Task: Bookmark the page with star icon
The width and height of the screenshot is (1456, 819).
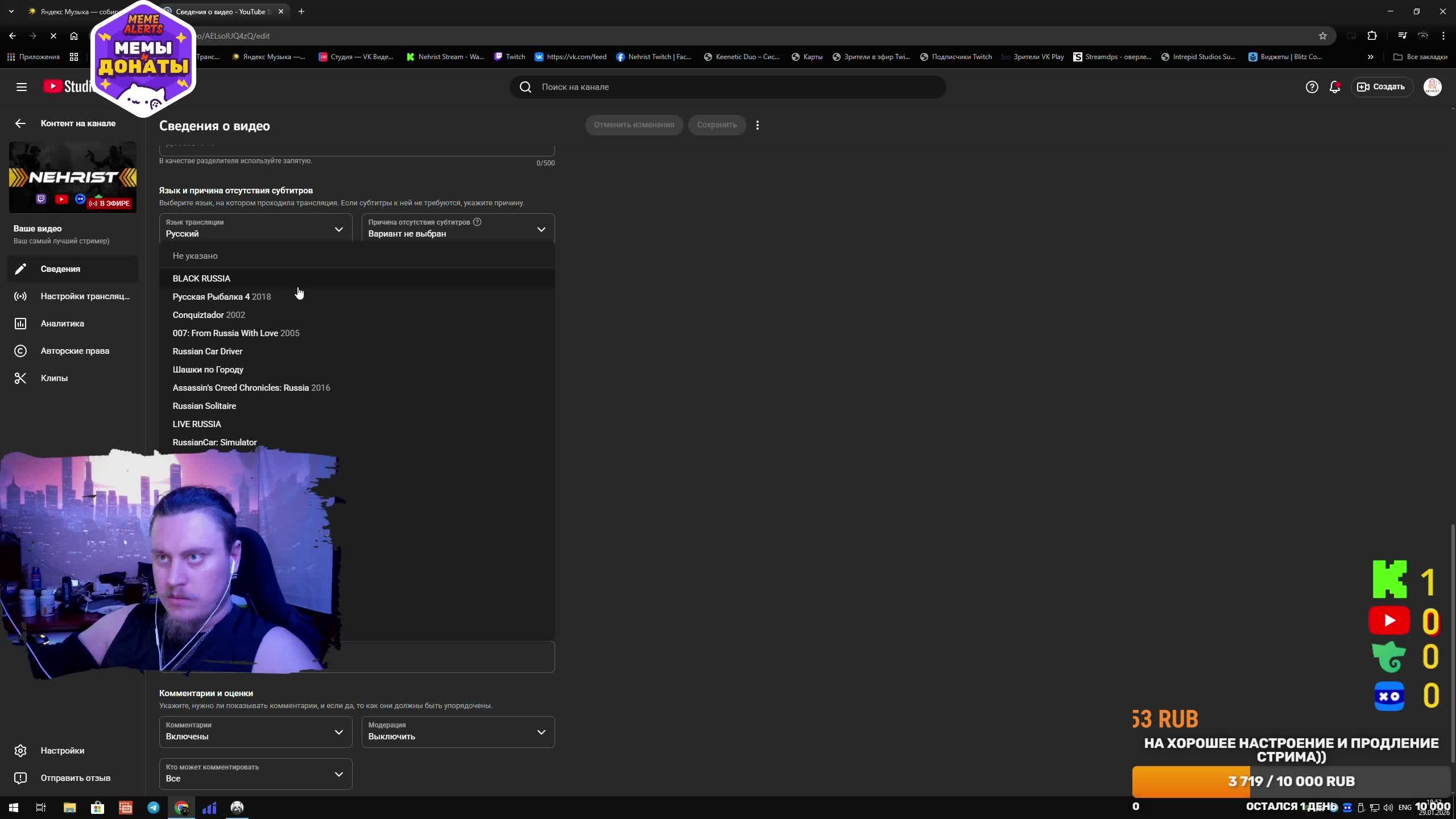Action: pyautogui.click(x=1323, y=36)
